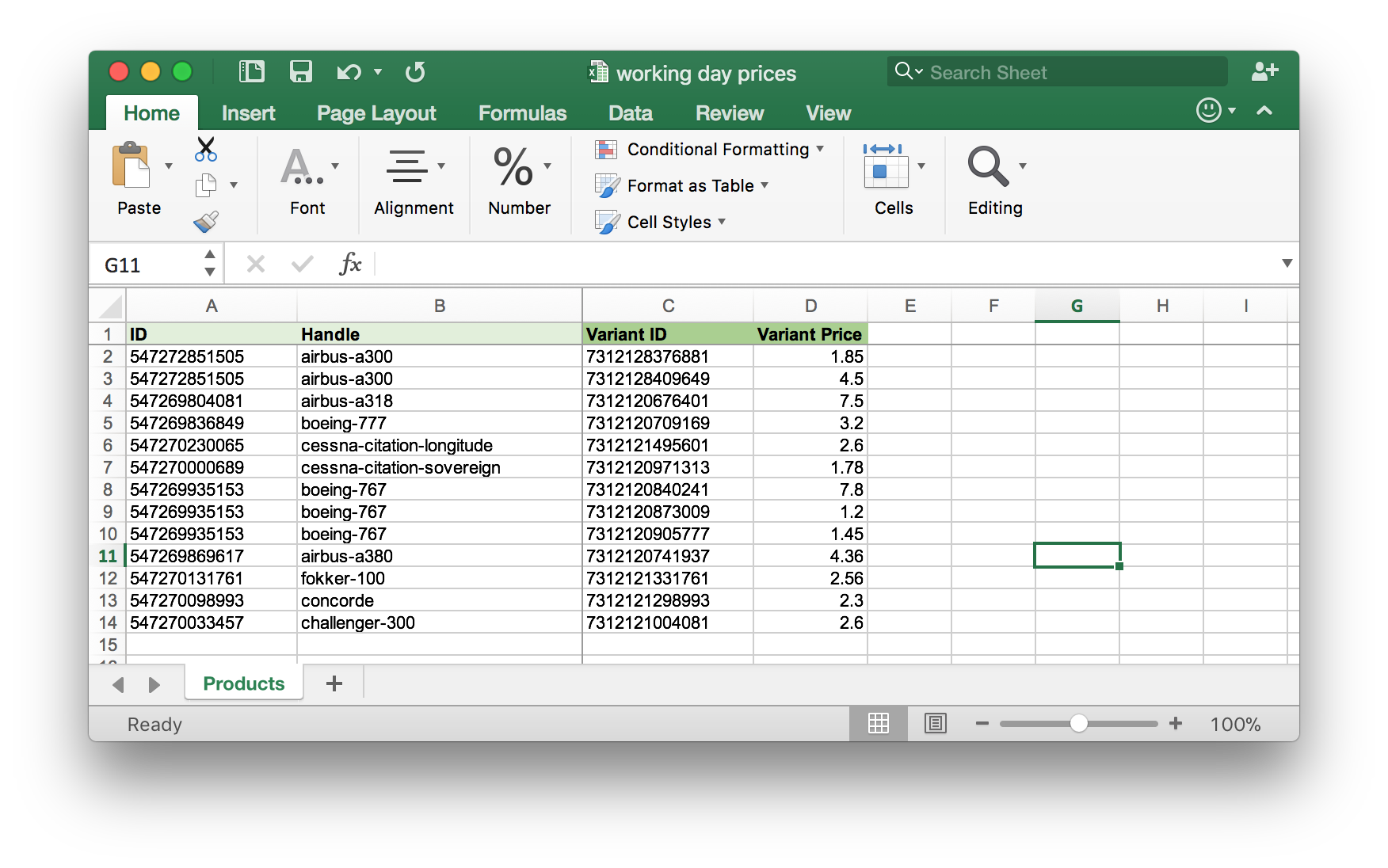The image size is (1388, 868).
Task: Click the Cut scissors icon
Action: (x=206, y=148)
